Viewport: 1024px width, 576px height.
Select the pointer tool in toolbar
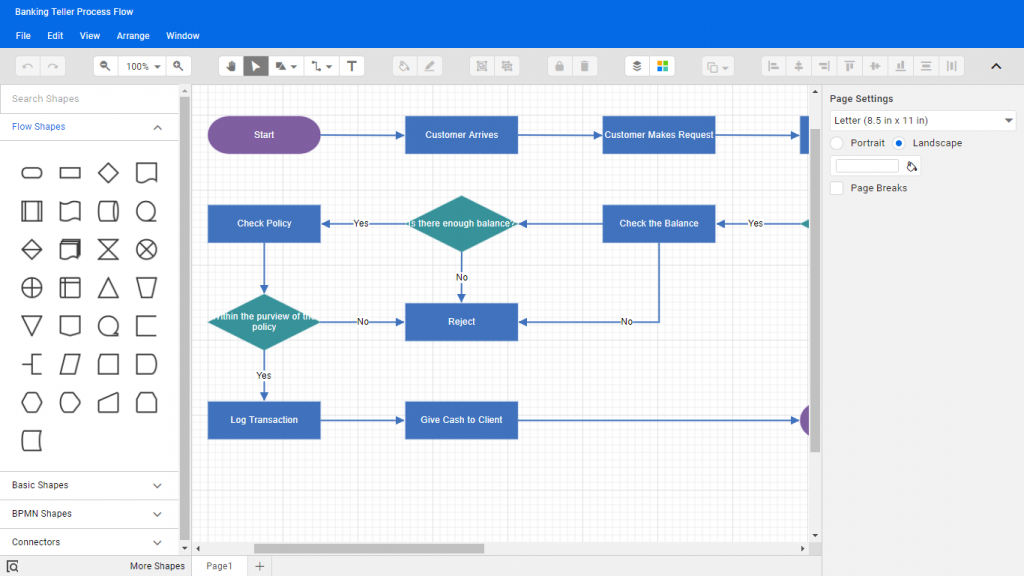click(256, 66)
